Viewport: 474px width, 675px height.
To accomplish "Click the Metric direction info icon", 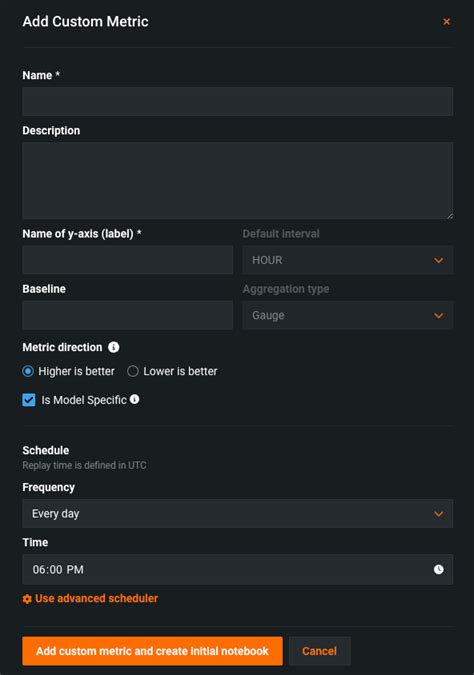I will (114, 347).
